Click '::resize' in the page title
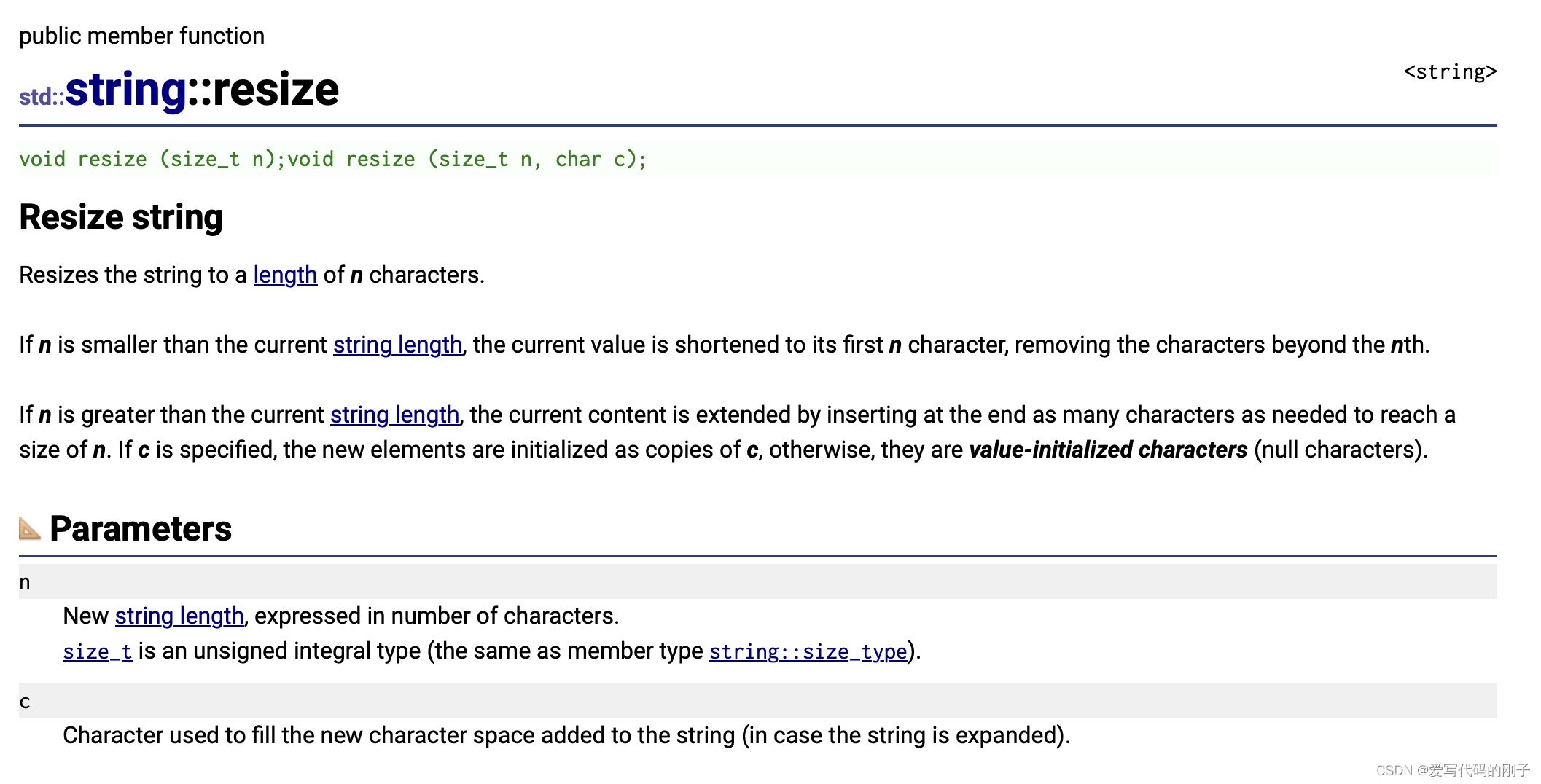This screenshot has height=784, width=1541. click(263, 90)
